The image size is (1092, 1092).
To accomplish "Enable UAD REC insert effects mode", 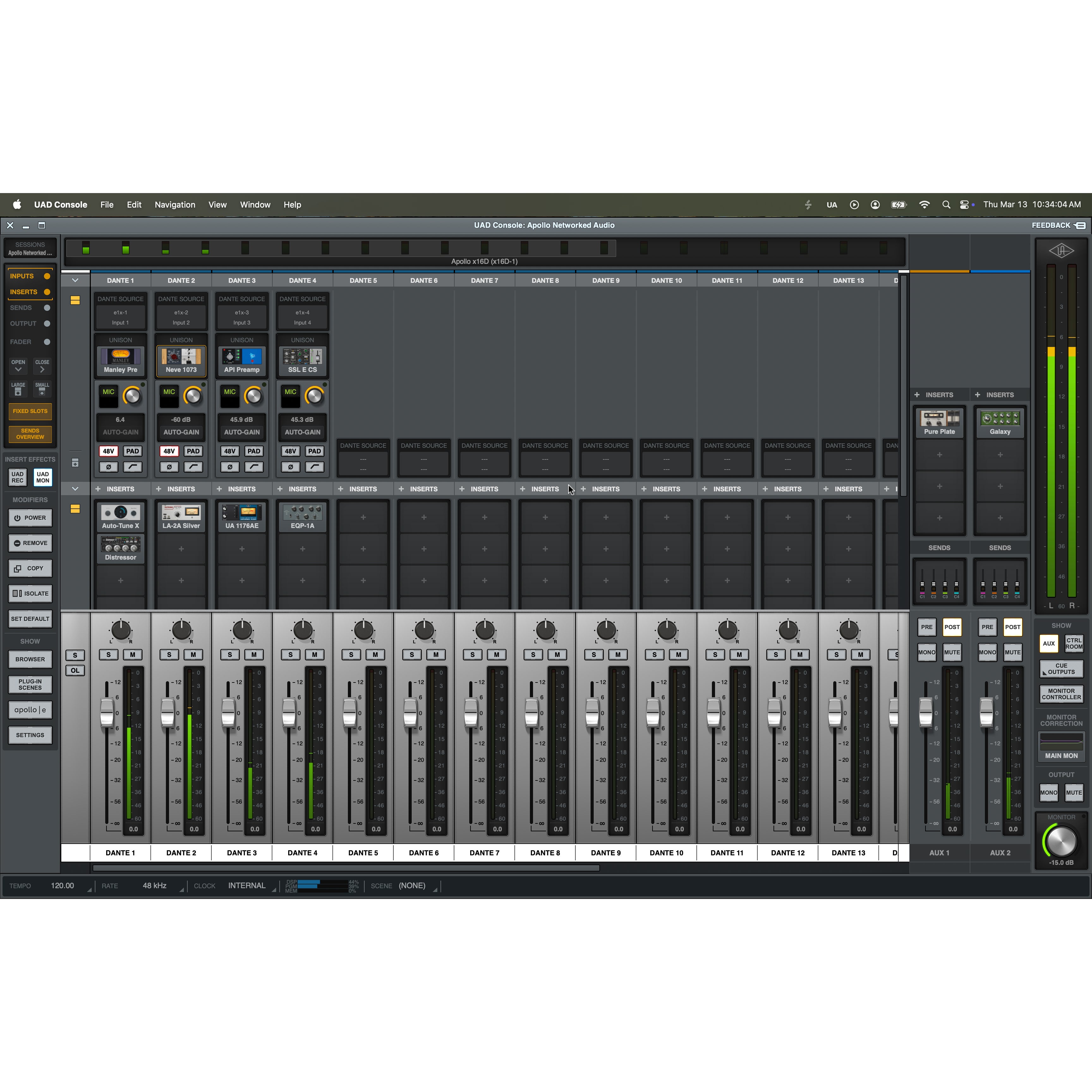I will 17,477.
